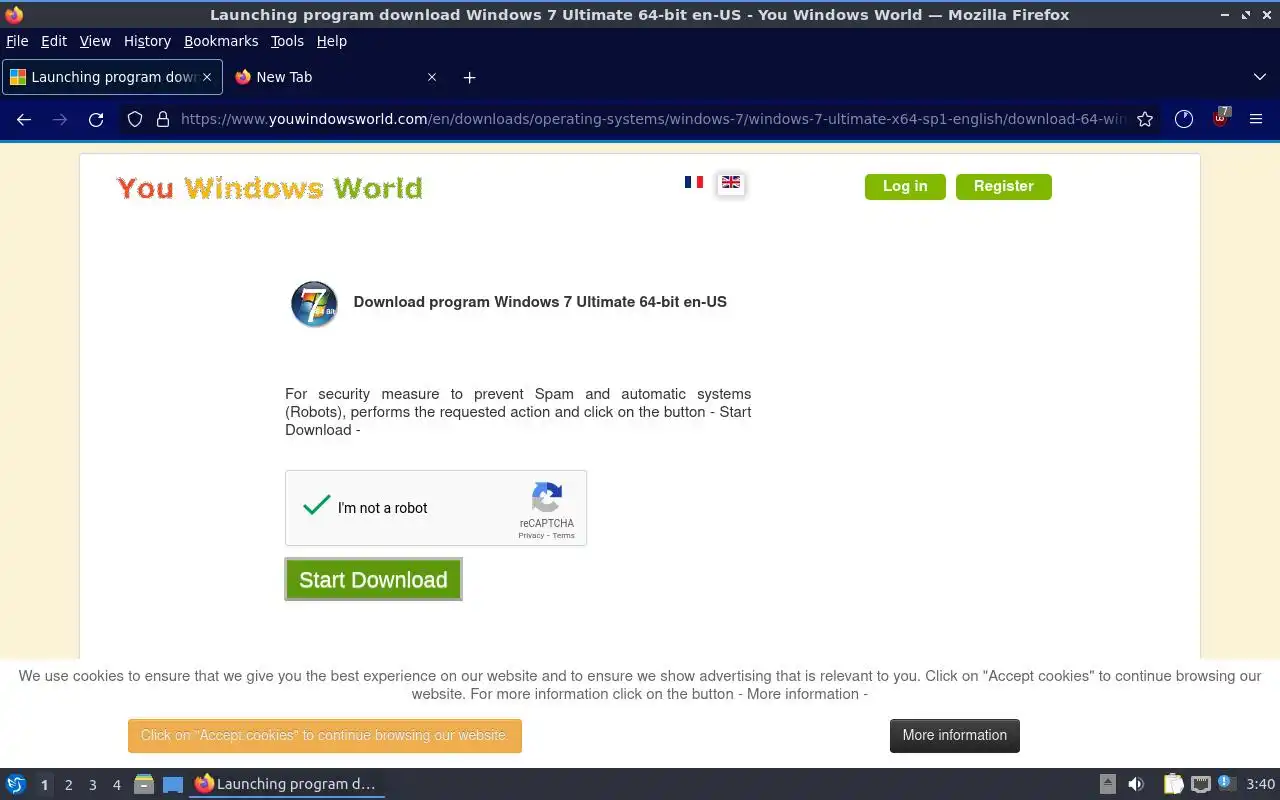Click the reCAPTCHA logo
This screenshot has height=800, width=1280.
(547, 498)
